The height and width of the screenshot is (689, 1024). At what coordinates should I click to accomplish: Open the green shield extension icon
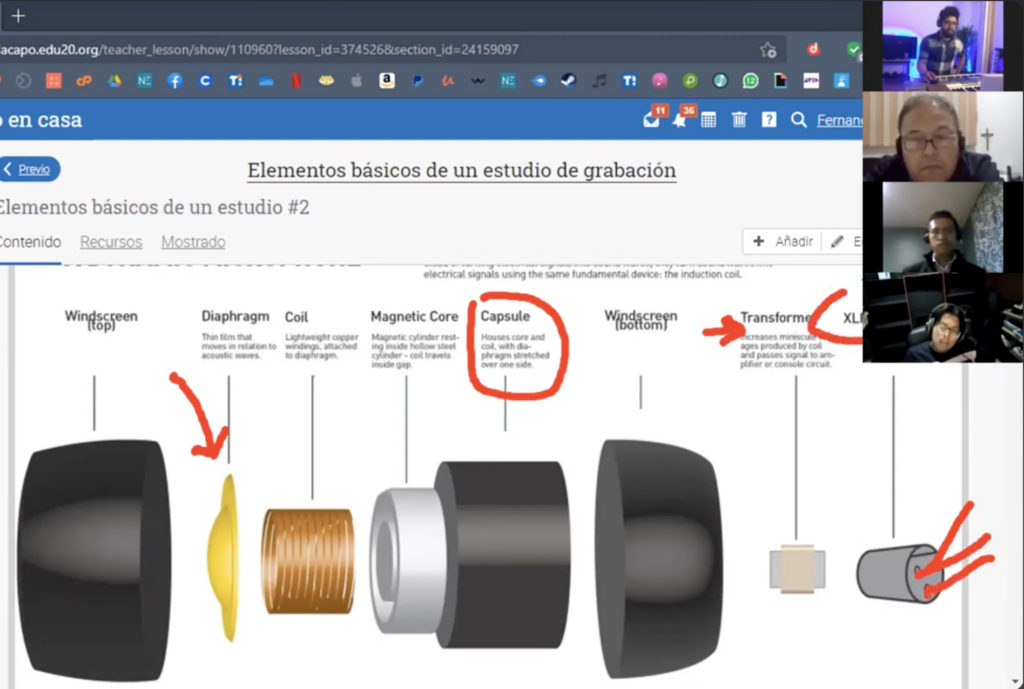click(853, 49)
